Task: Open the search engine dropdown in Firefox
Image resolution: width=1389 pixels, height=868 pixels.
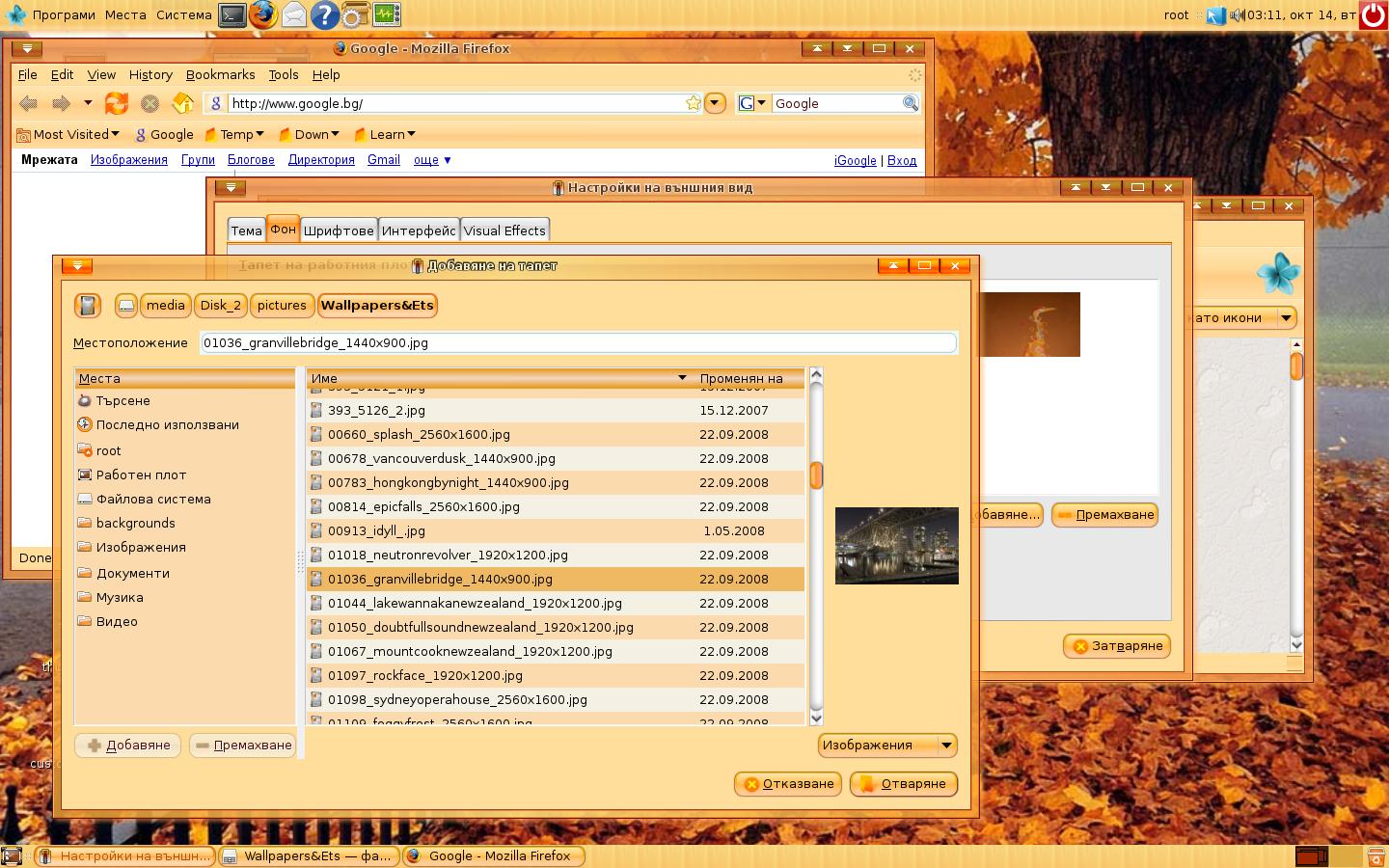Action: (x=752, y=103)
